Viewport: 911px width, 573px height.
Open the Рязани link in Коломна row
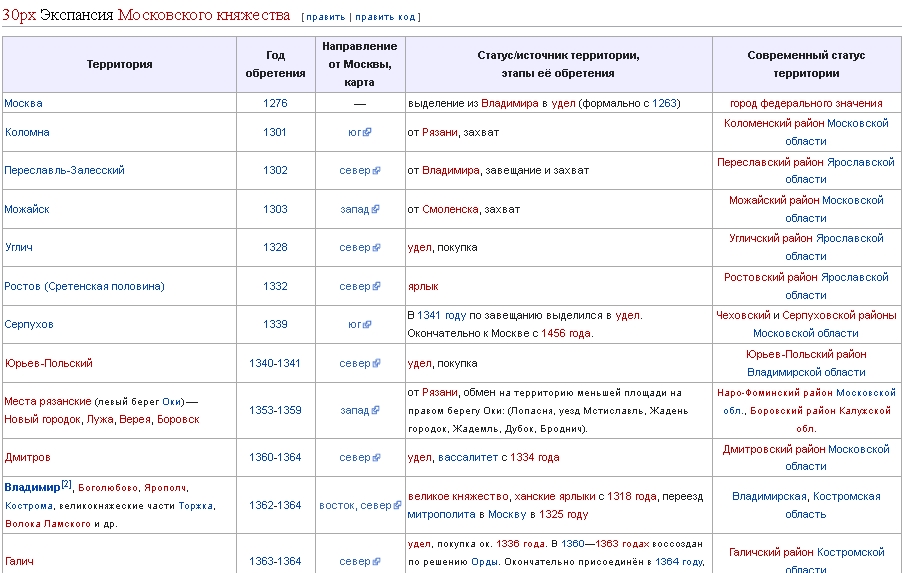[x=439, y=132]
